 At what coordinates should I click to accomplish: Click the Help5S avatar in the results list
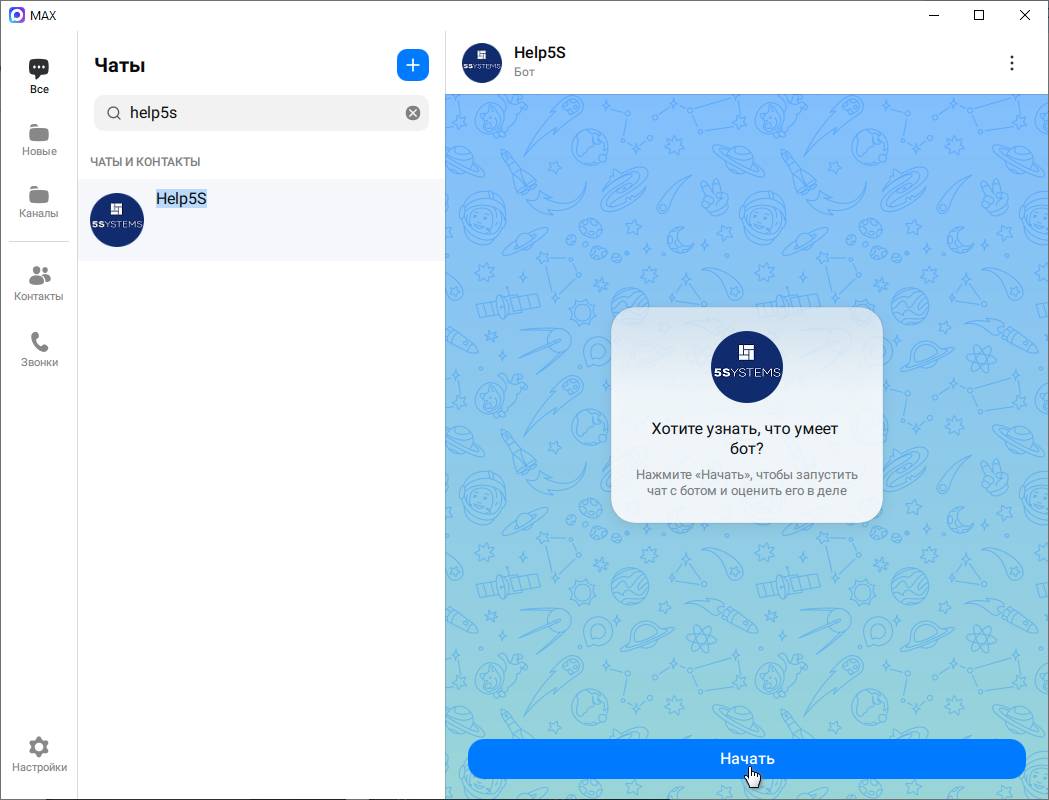117,220
